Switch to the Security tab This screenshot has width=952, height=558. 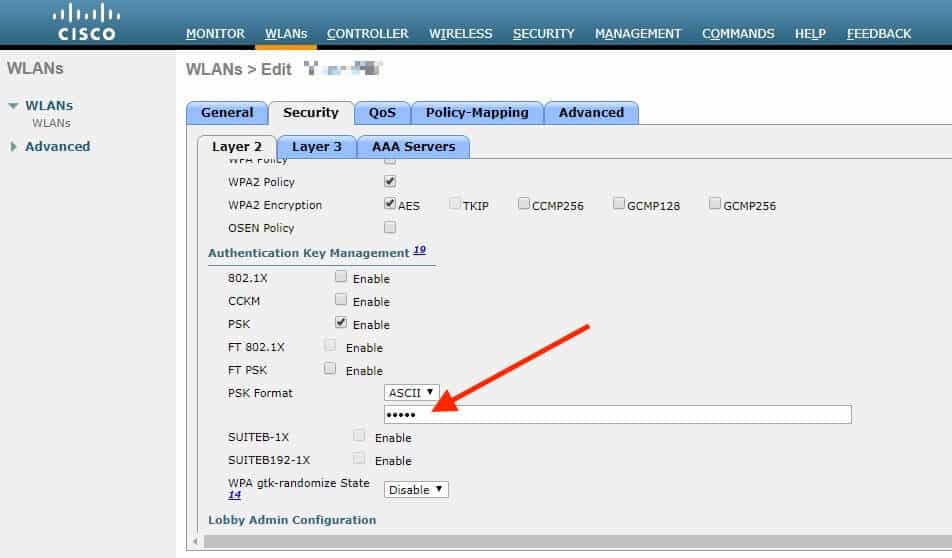pos(311,113)
